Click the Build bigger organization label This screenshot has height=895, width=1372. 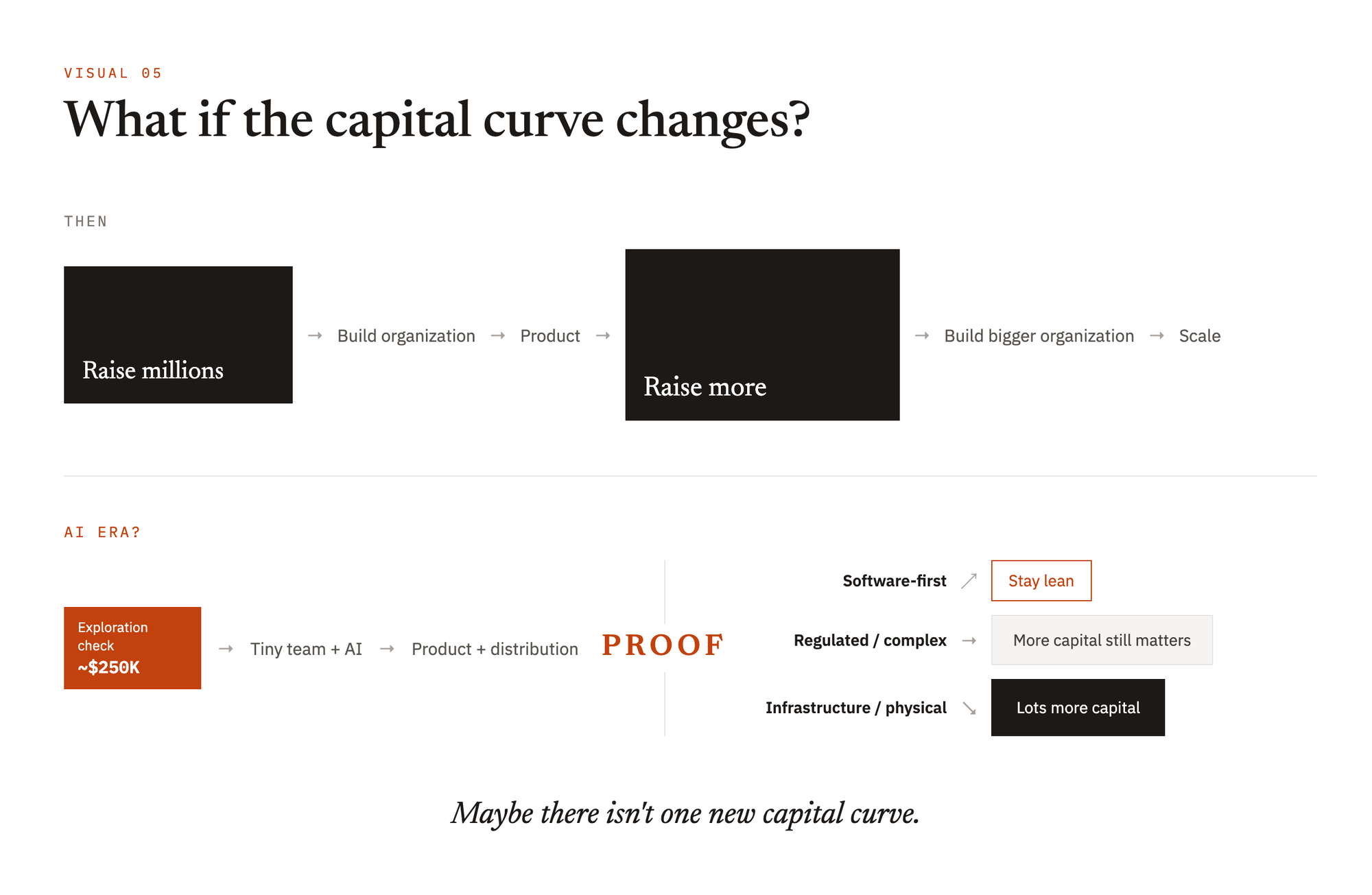(1039, 336)
